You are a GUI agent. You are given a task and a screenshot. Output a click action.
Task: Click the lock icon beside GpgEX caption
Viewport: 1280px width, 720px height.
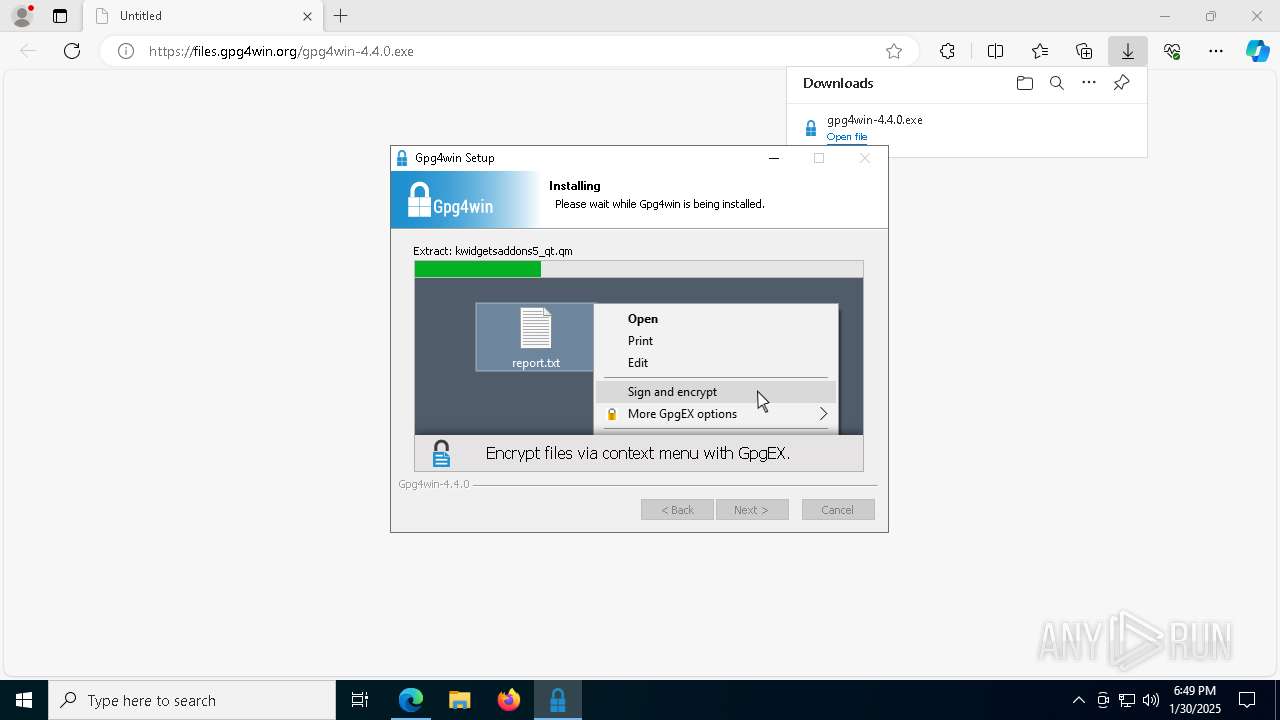point(441,453)
